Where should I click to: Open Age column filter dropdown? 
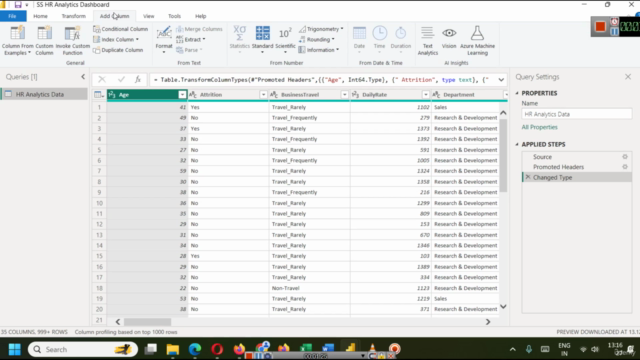(x=182, y=95)
